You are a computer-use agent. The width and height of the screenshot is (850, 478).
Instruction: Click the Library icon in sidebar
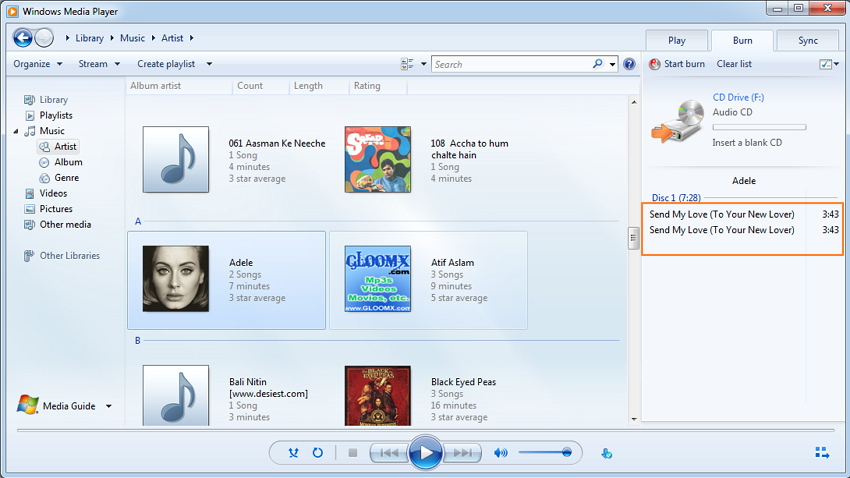[x=29, y=100]
